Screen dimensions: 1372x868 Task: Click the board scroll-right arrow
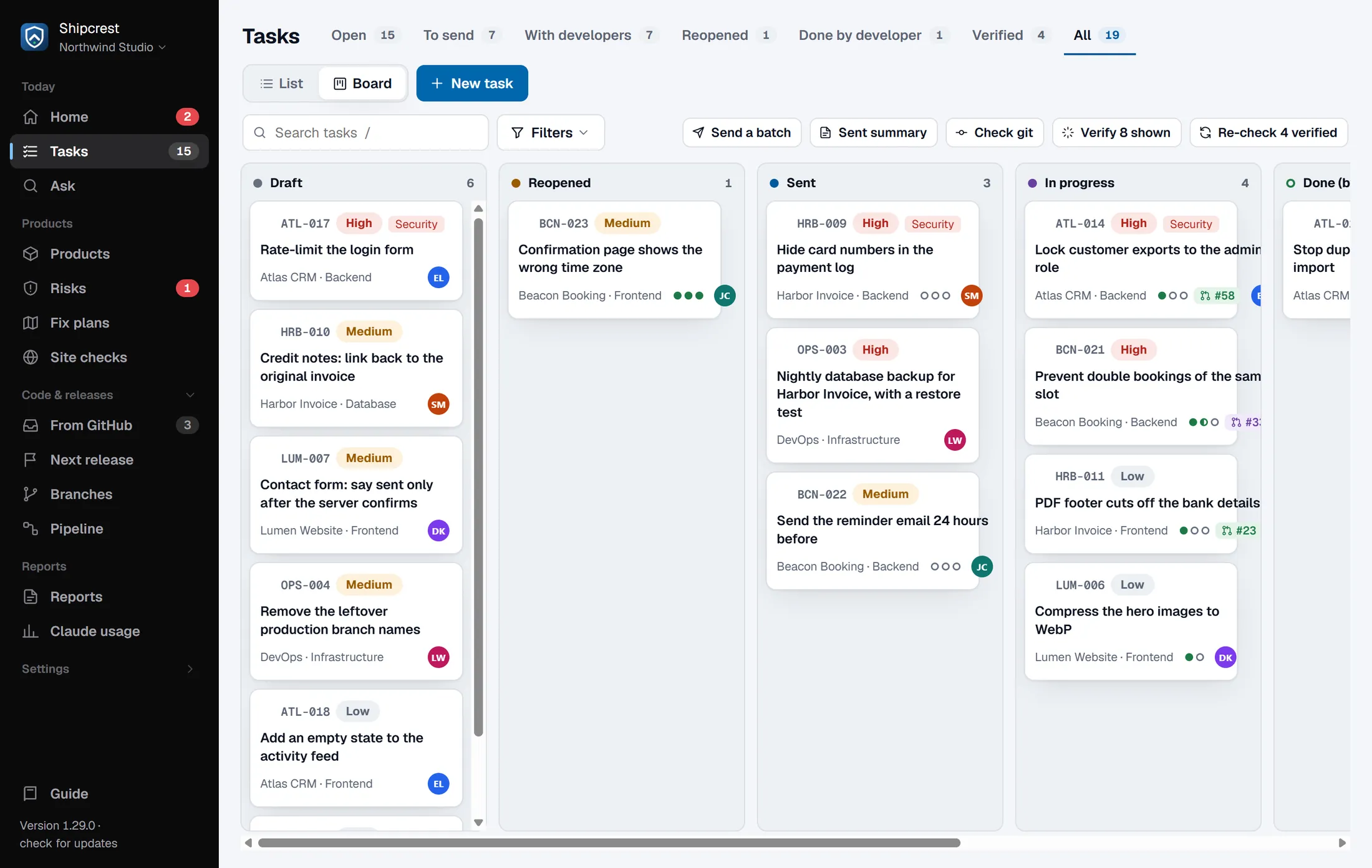(x=1342, y=843)
